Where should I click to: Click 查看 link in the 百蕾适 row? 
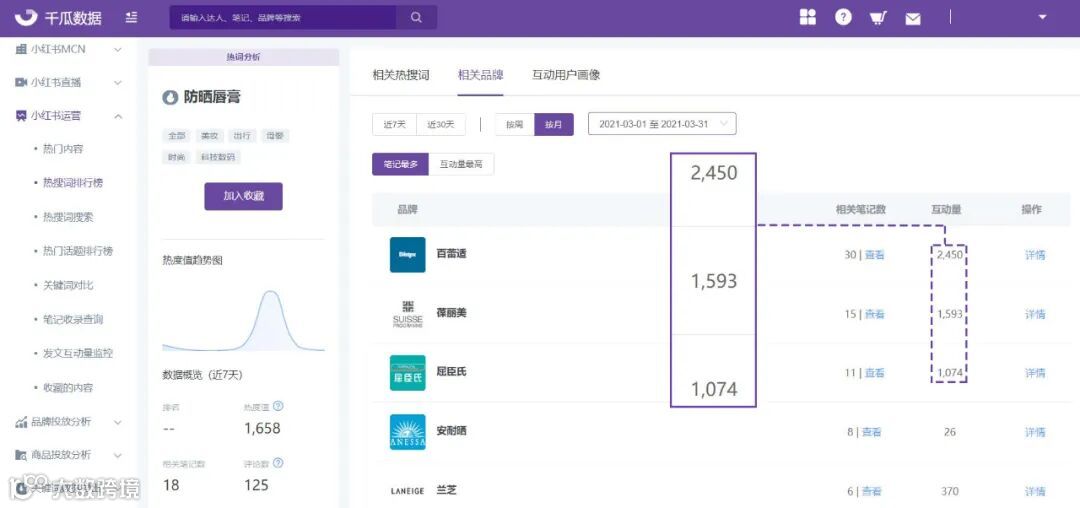coord(875,255)
